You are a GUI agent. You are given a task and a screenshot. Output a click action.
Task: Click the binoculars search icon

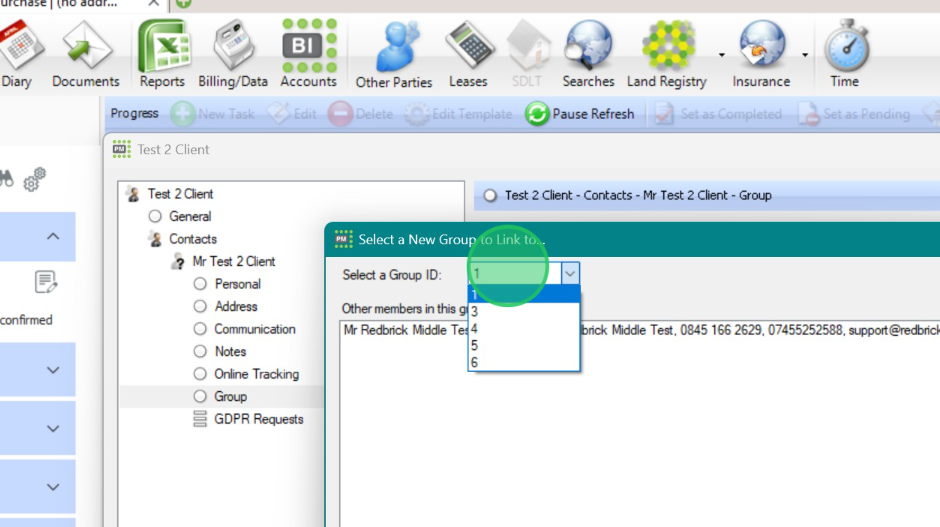6,178
